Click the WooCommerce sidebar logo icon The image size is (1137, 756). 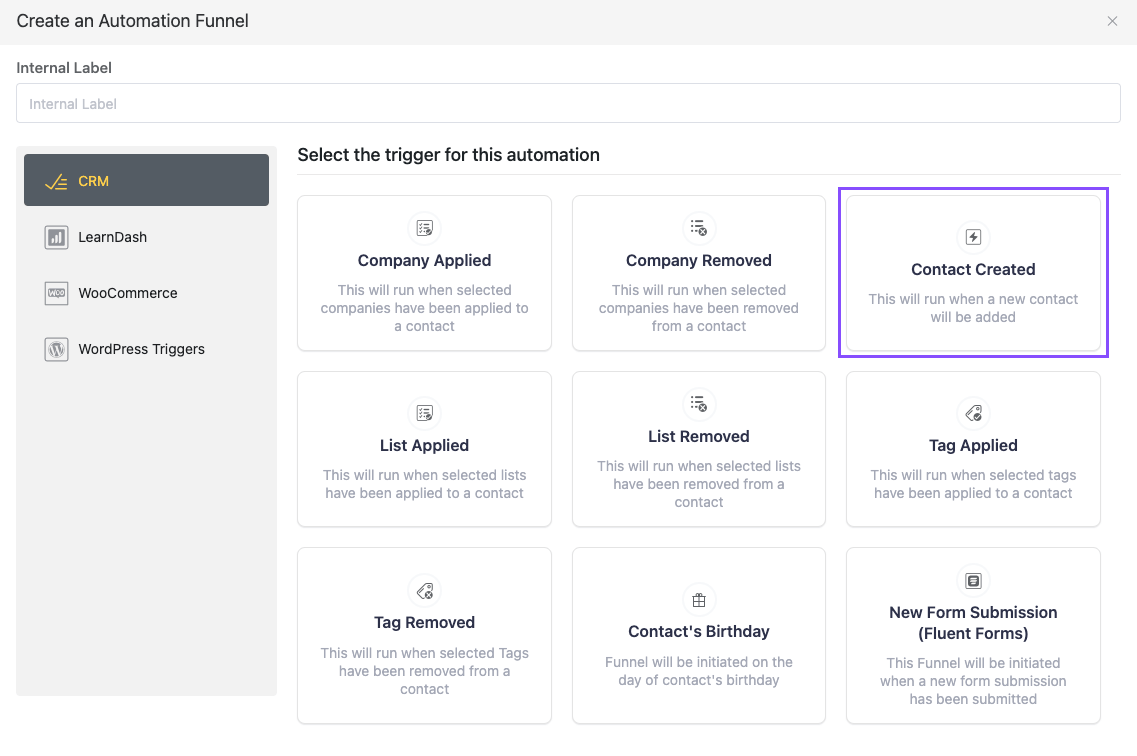(56, 293)
